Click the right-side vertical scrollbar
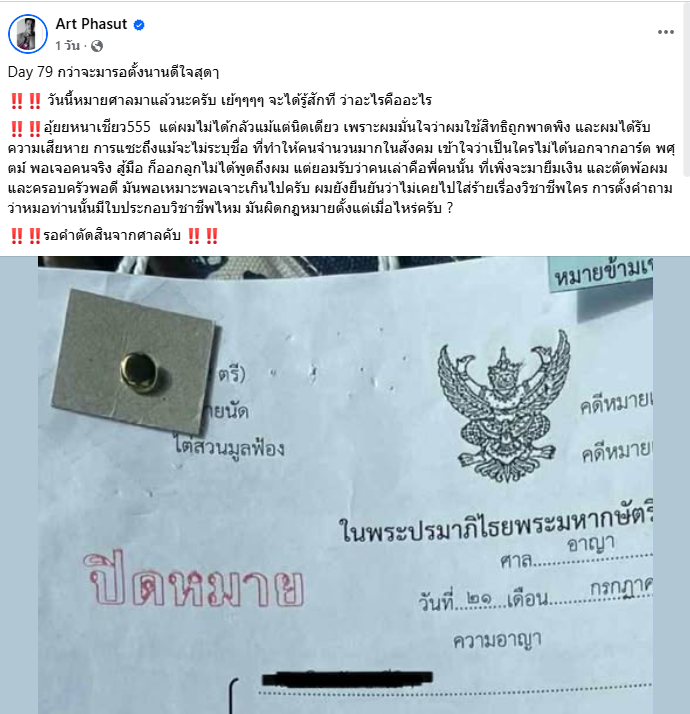Viewport: 690px width, 714px height. pos(686,89)
